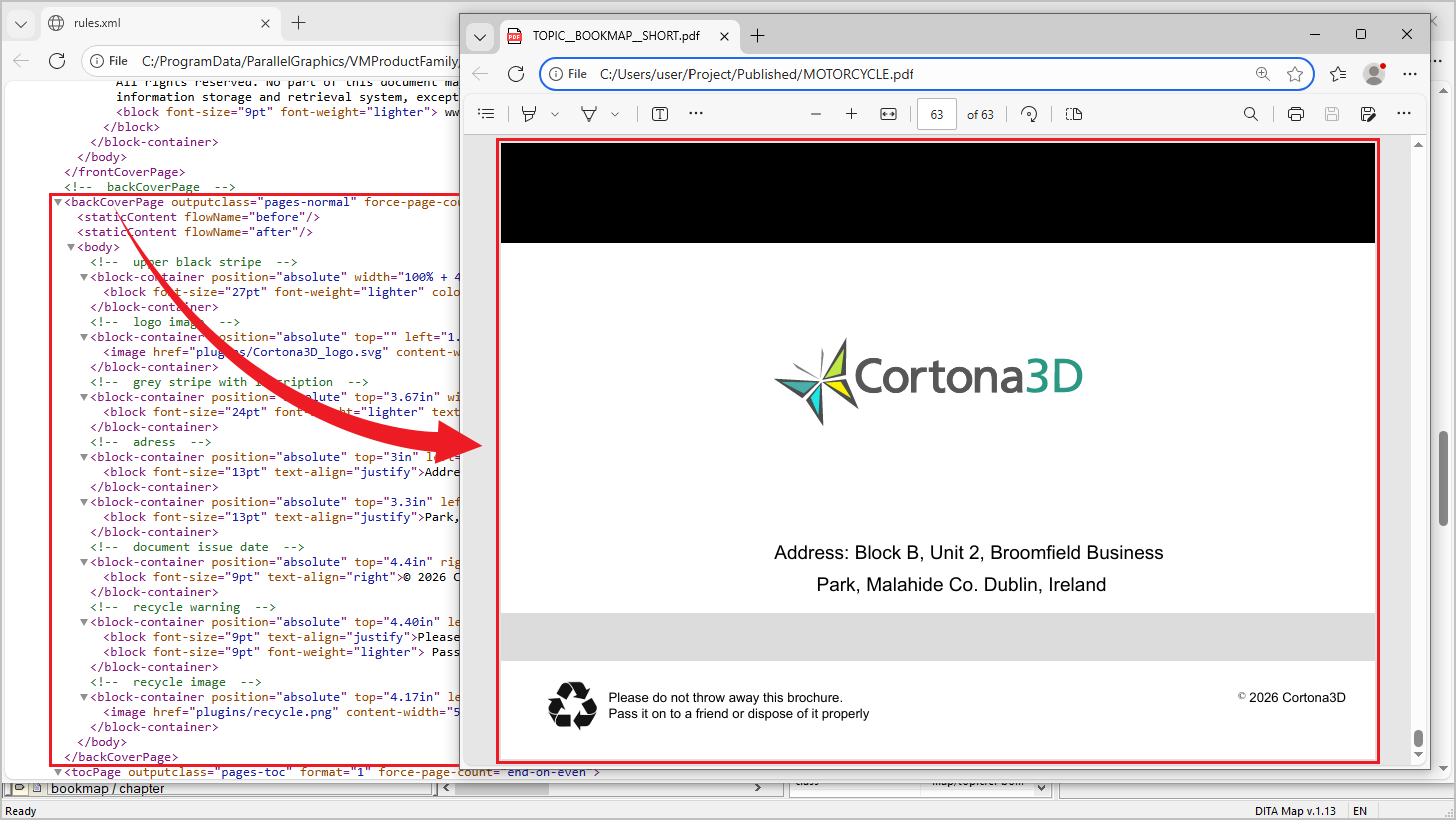Click the Rotate page icon in PDF toolbar
Screen dimensions: 1456x820
pos(1029,114)
